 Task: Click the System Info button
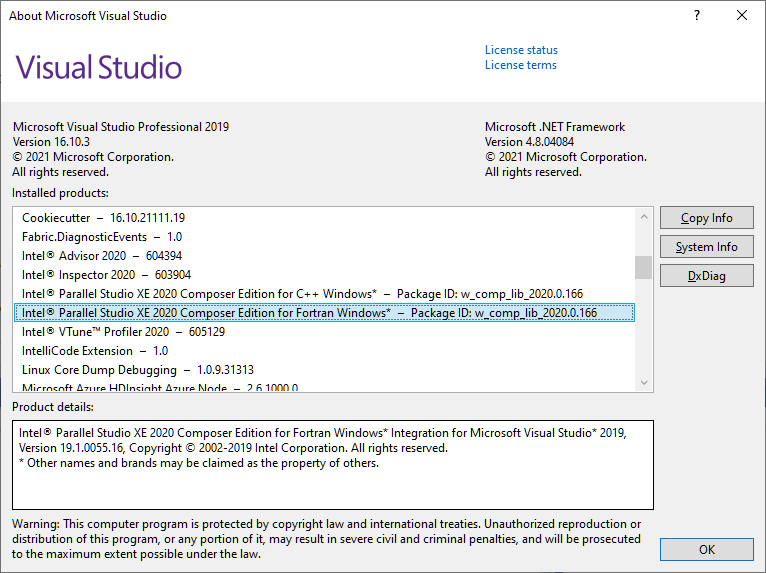click(706, 247)
